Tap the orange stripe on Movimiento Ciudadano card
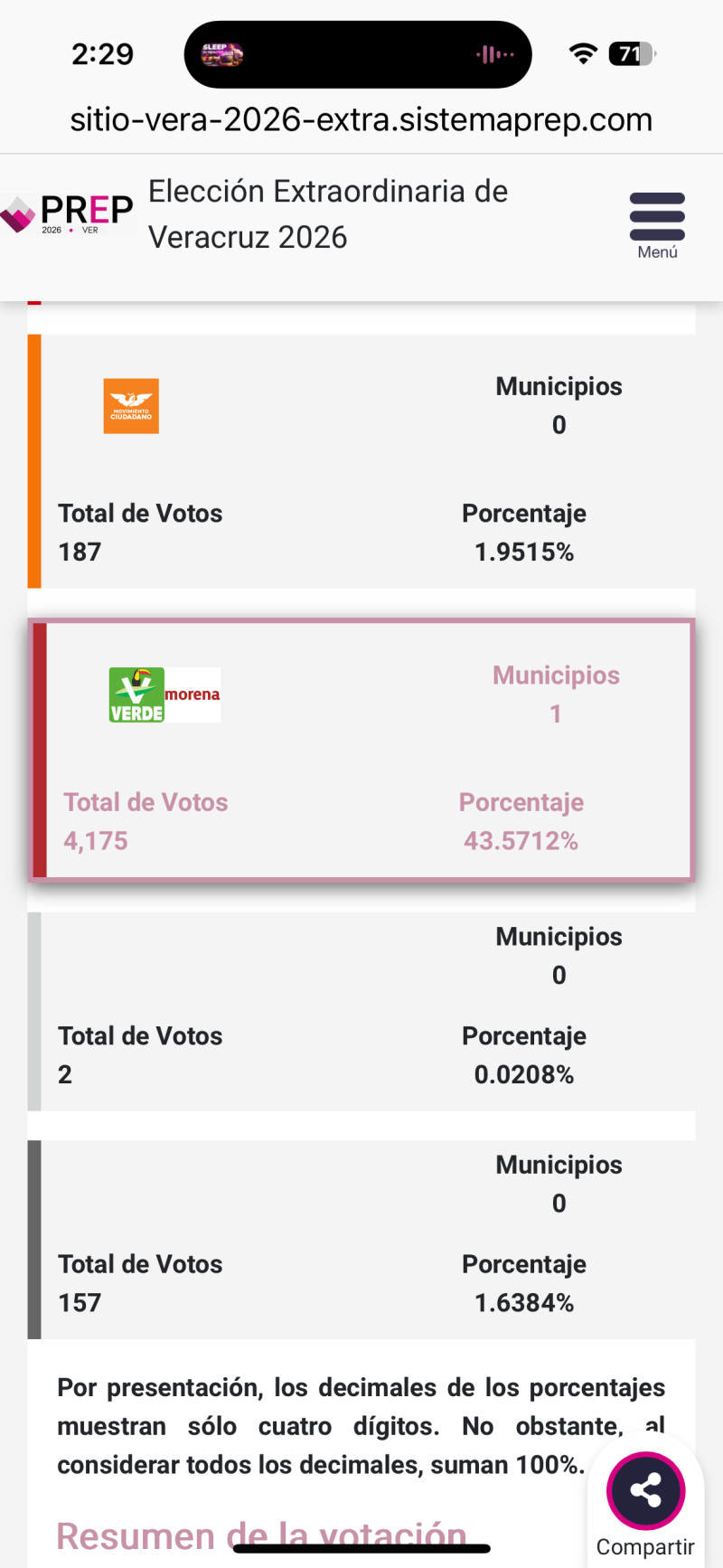Viewport: 723px width, 1568px height. click(x=34, y=461)
